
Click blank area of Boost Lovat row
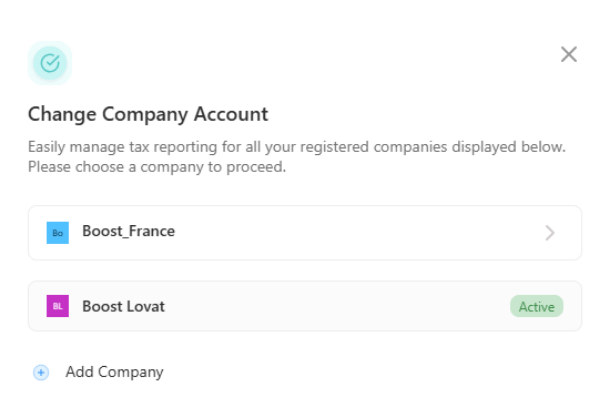pos(334,306)
